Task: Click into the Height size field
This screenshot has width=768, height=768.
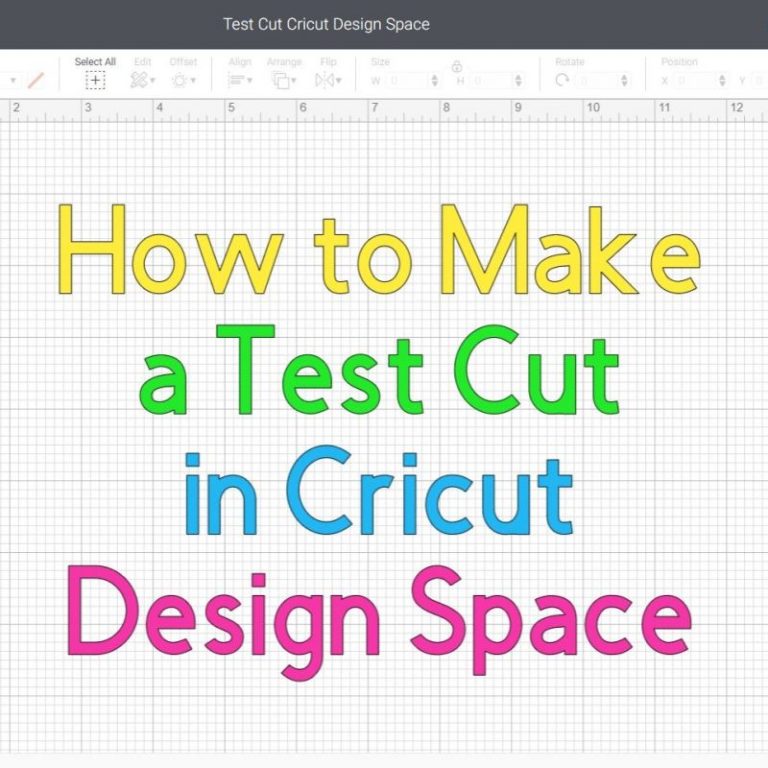Action: (x=492, y=80)
